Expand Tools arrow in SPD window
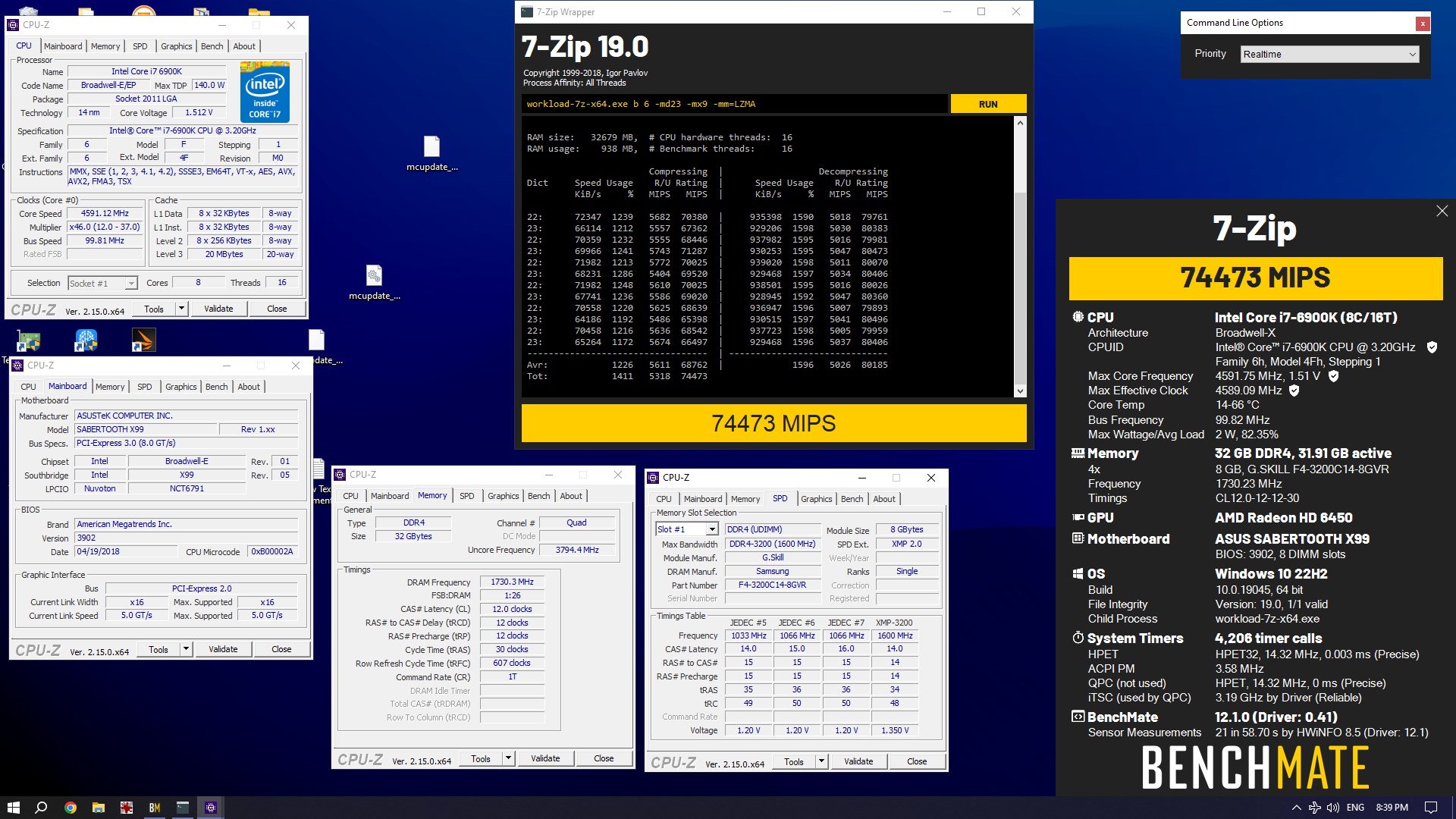1456x819 pixels. click(x=821, y=761)
